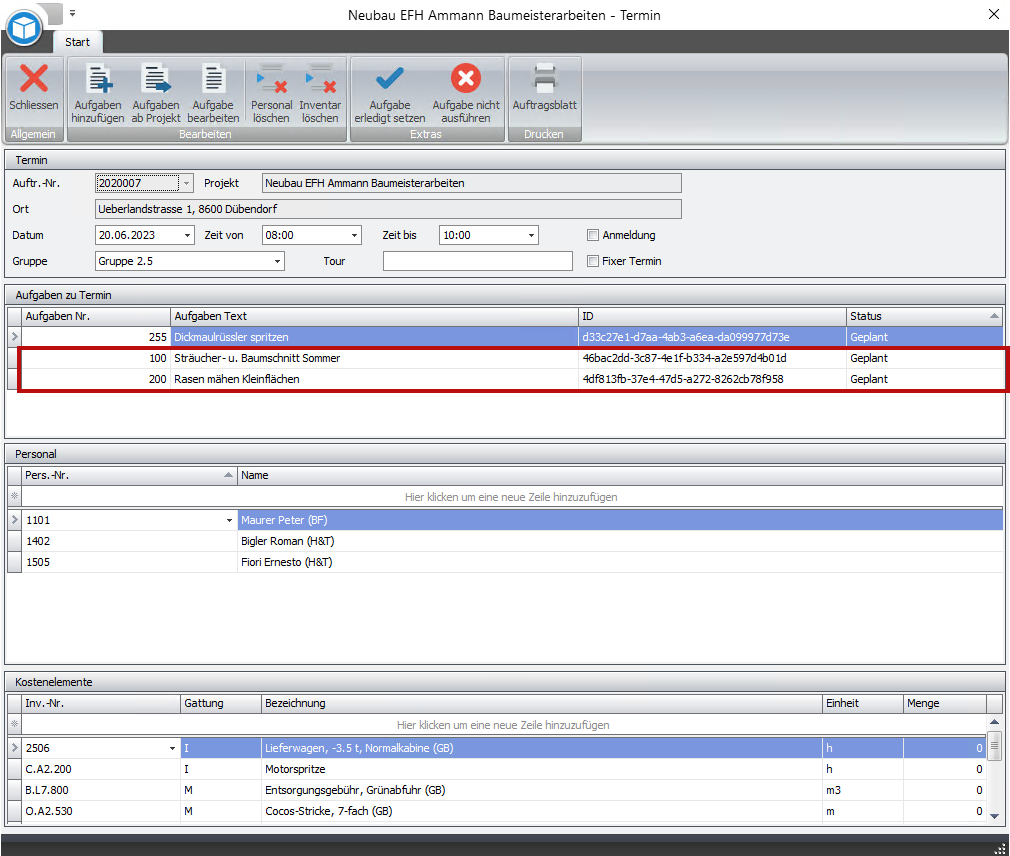Click Bezeichnung column header
1010x856 pixels.
click(x=542, y=703)
